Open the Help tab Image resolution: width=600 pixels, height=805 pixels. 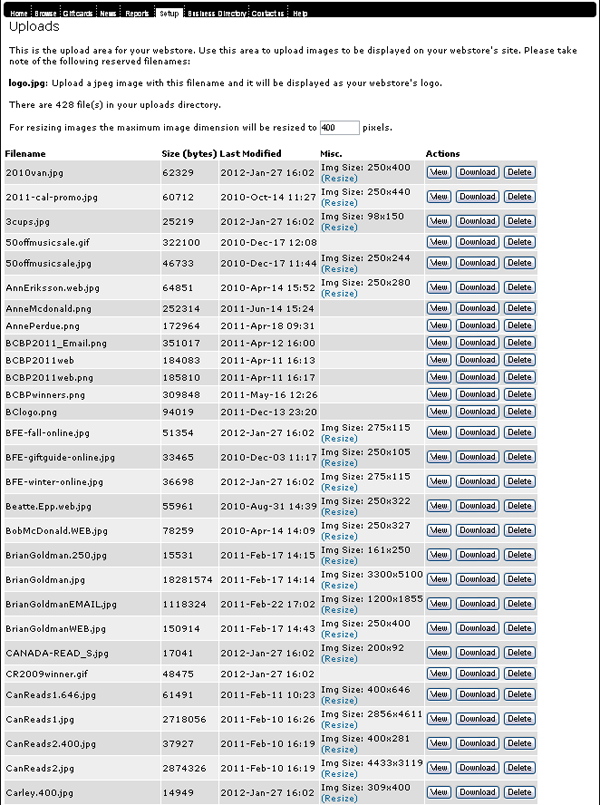coord(300,14)
